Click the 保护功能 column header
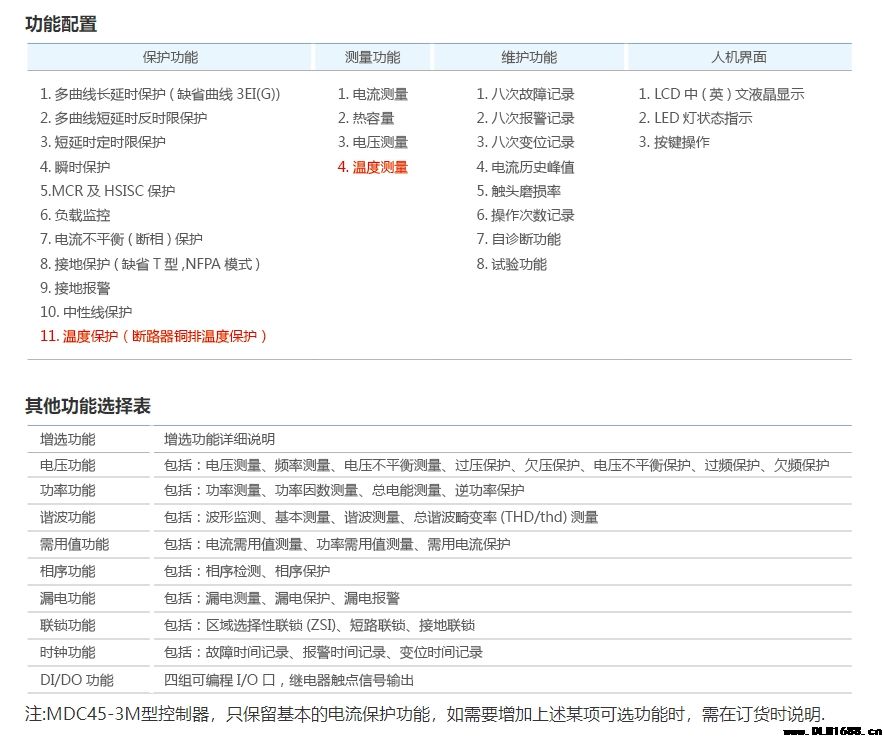 pos(170,57)
